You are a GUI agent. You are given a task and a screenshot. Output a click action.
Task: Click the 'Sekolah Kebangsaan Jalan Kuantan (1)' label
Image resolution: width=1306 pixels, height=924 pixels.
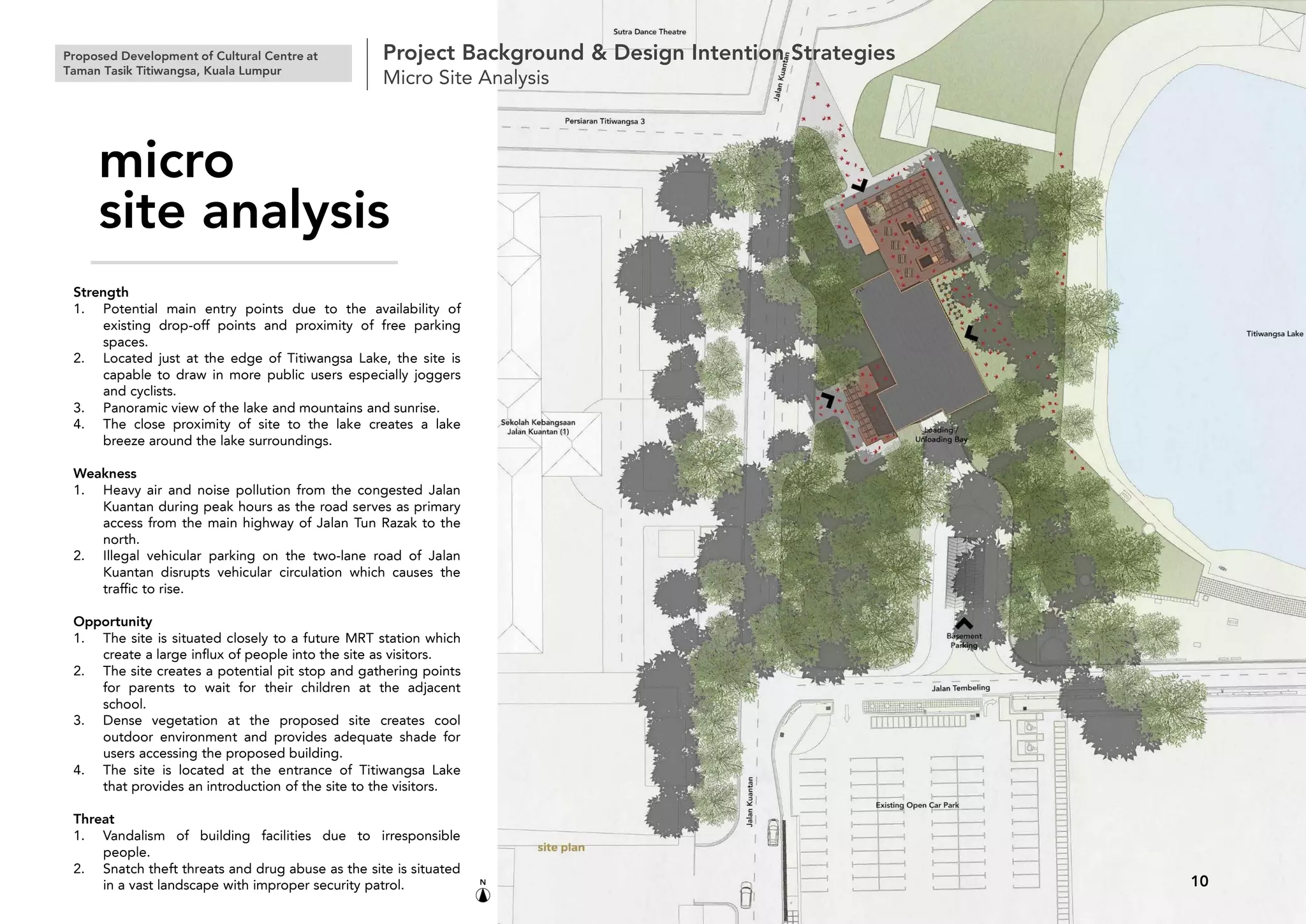coord(538,427)
